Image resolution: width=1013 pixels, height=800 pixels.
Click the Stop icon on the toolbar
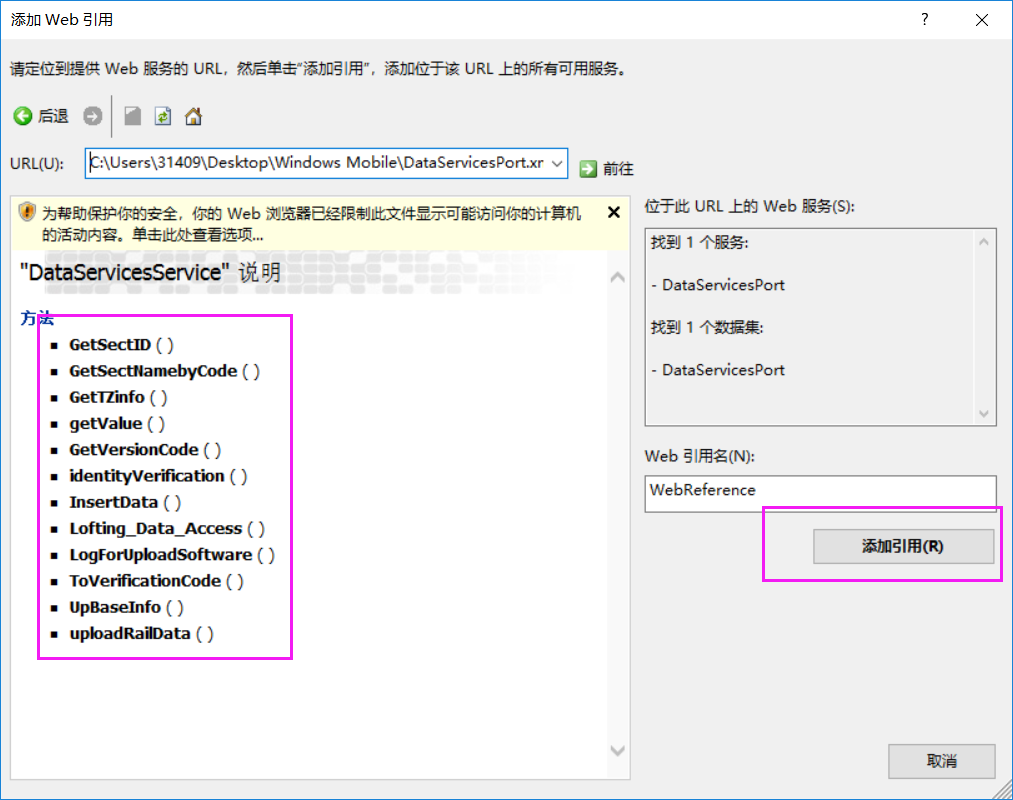132,116
